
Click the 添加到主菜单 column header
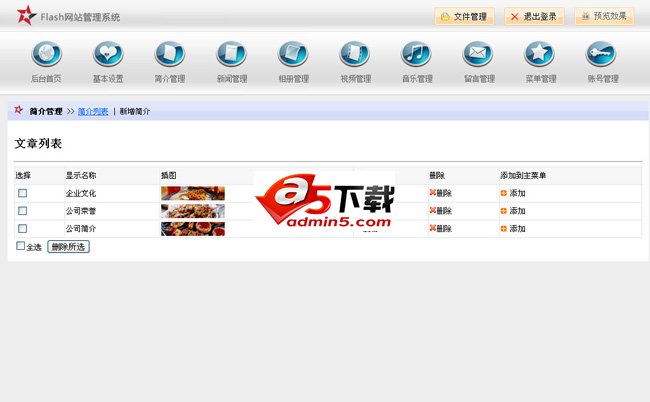(523, 175)
